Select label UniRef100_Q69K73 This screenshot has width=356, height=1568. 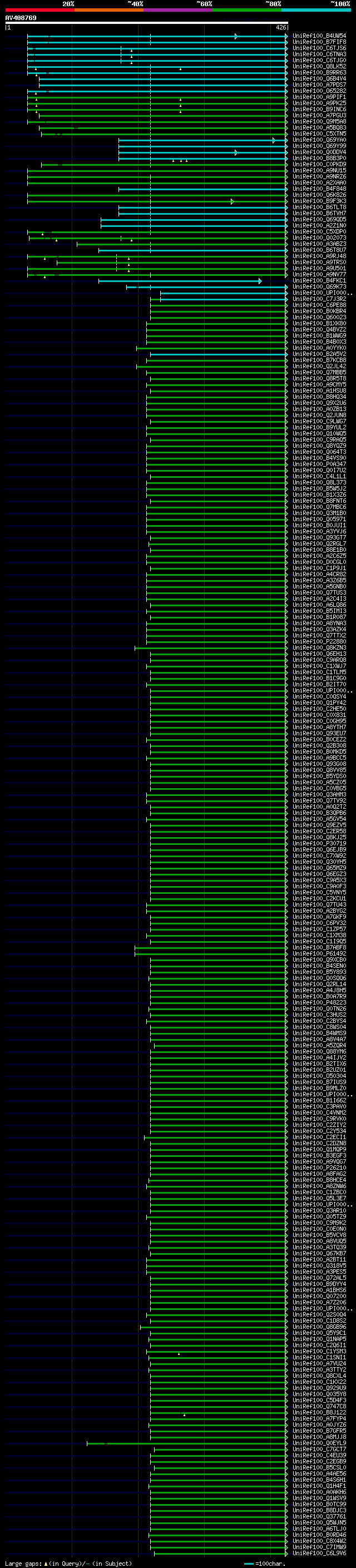pyautogui.click(x=319, y=286)
